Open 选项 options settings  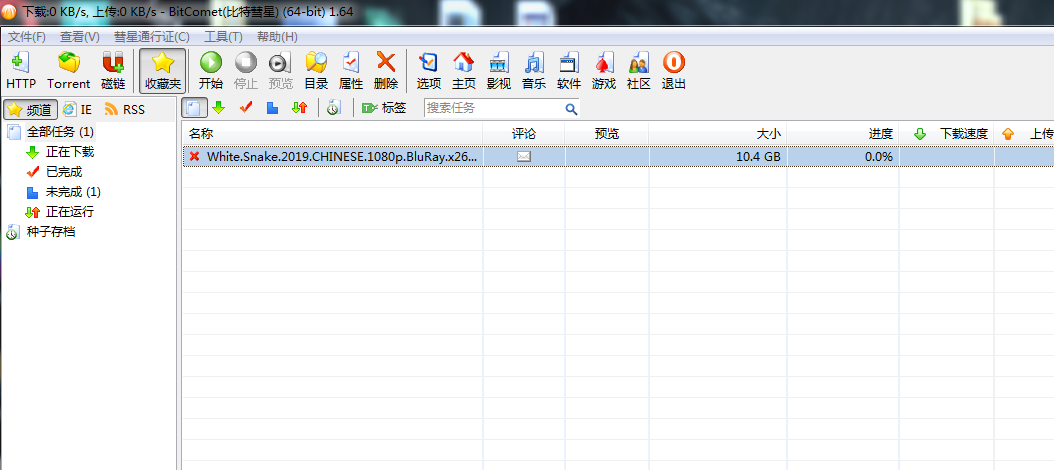coord(428,71)
